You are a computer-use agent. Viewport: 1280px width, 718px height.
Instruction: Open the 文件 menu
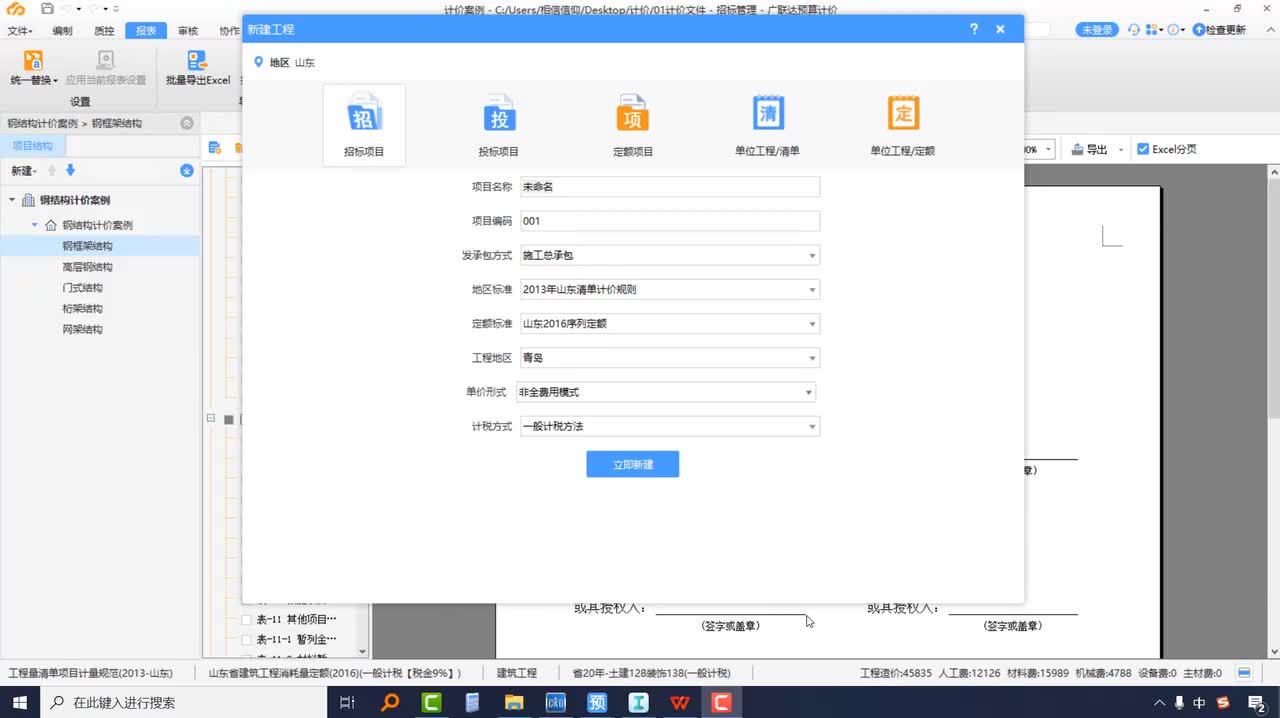click(x=20, y=31)
